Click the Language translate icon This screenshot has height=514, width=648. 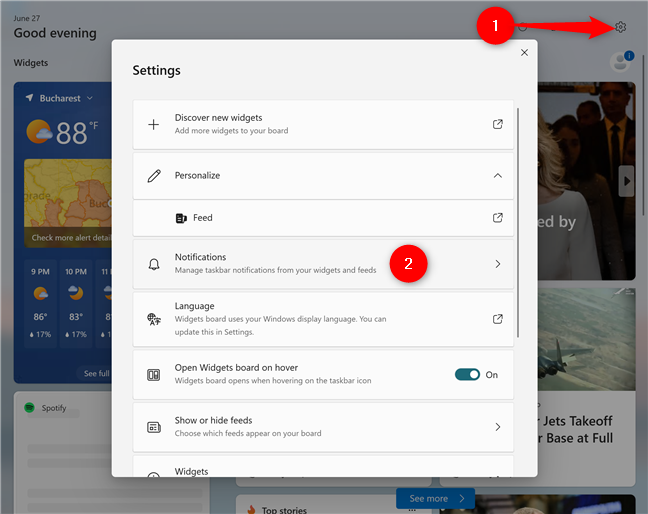pos(154,319)
